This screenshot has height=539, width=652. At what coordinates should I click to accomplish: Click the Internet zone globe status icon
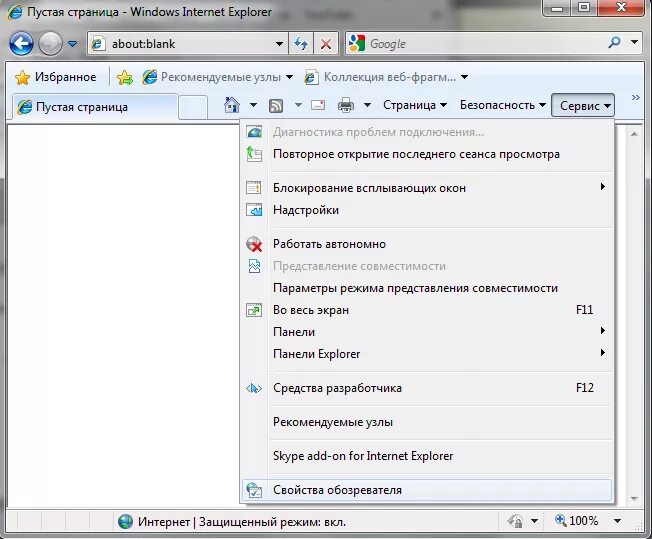[x=125, y=522]
